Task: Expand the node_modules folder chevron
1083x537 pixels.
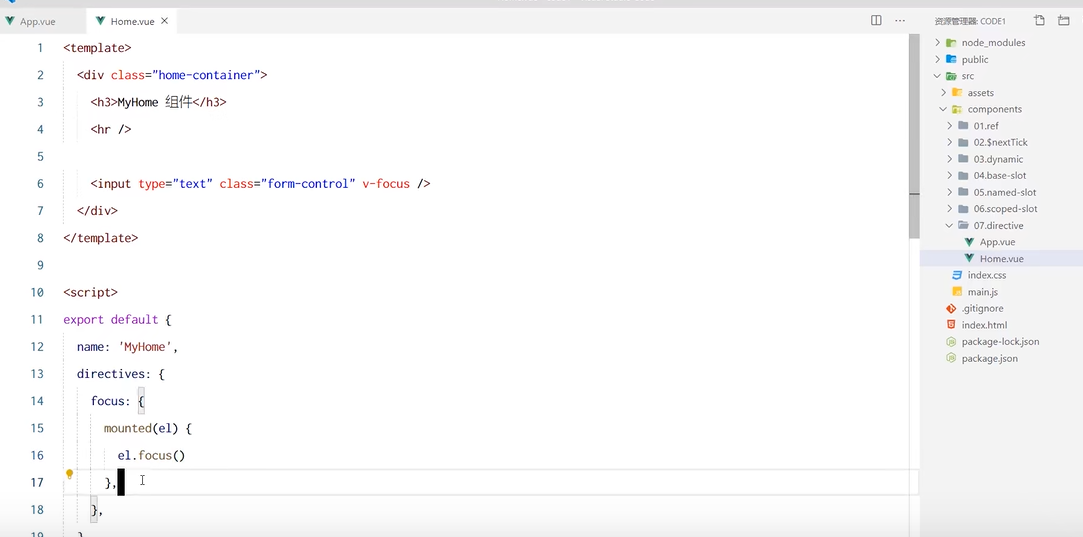Action: click(x=937, y=42)
